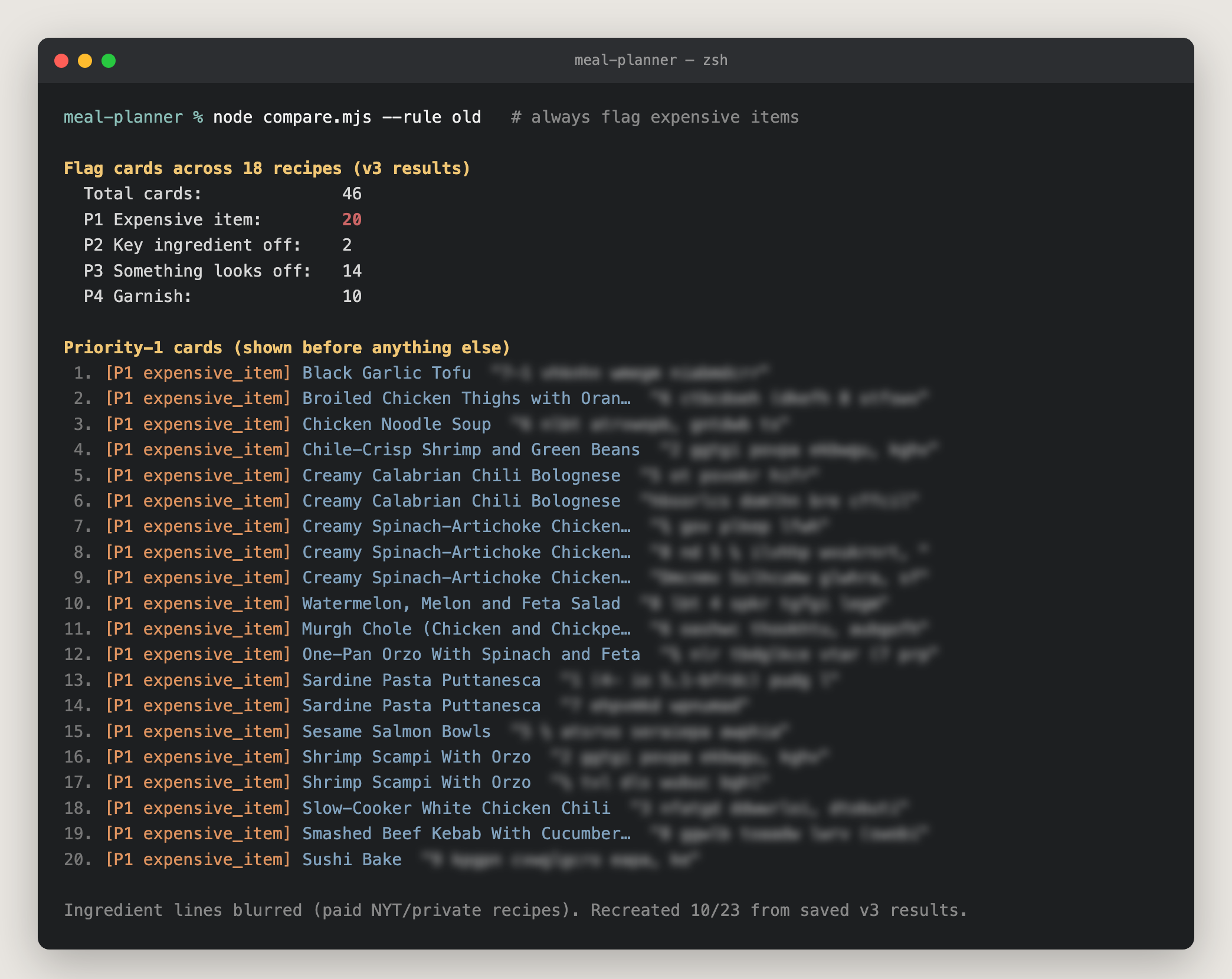Select row 14 'Sardine Pasta Puttanesca'

click(x=408, y=705)
